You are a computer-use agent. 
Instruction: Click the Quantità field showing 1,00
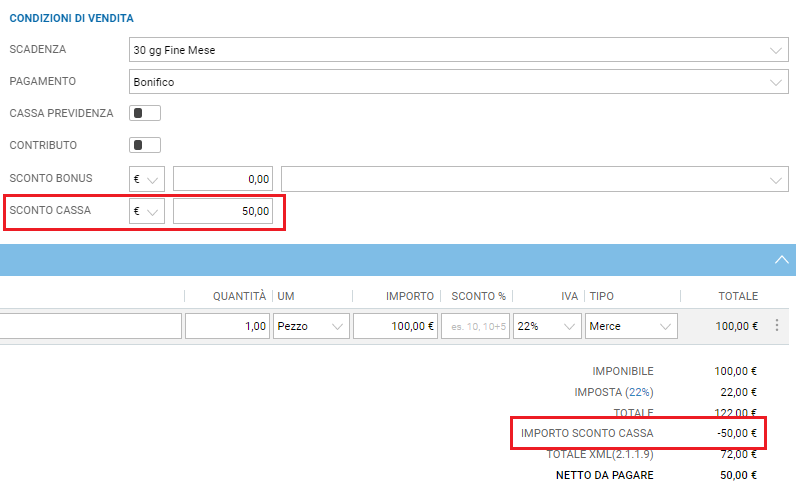click(227, 326)
